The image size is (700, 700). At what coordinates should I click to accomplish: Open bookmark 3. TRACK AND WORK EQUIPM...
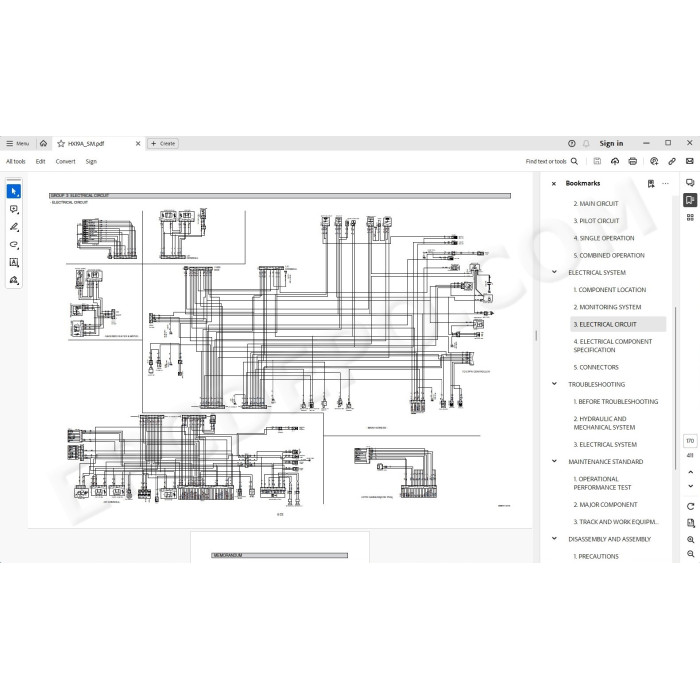(616, 522)
